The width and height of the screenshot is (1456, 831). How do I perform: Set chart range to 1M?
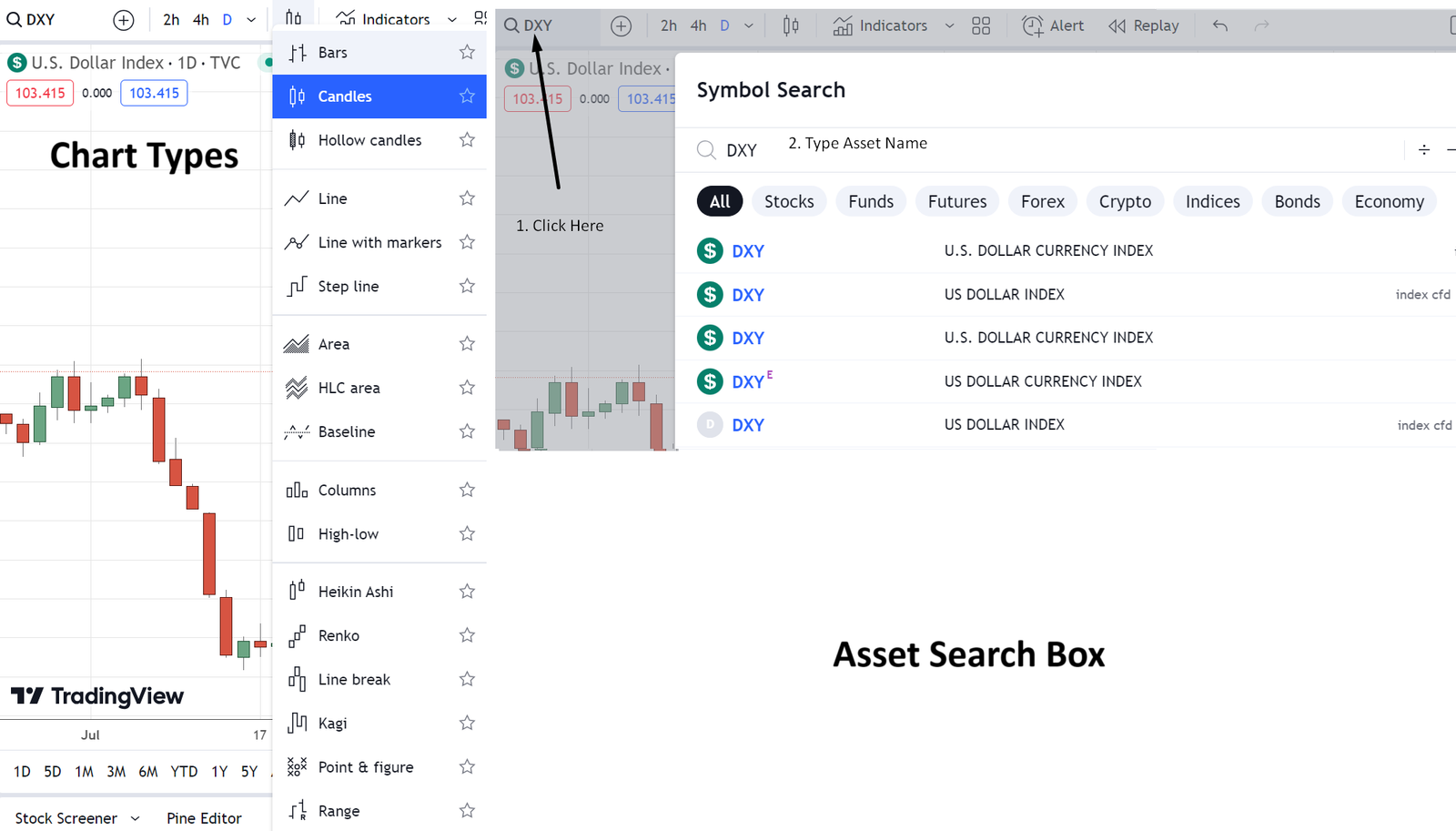tap(84, 772)
